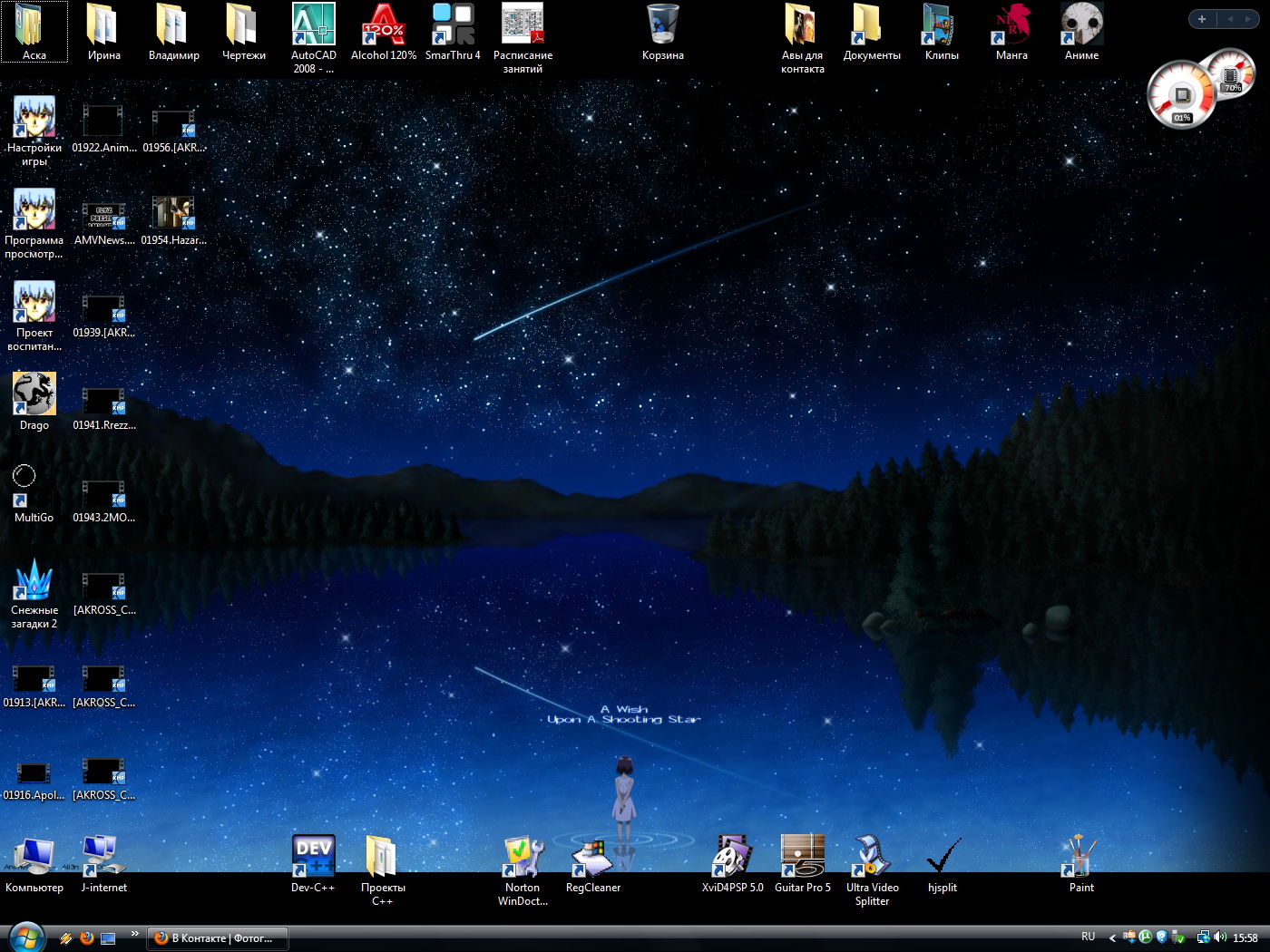
Task: Click the Winamp lightning quick launch icon
Action: point(66,938)
